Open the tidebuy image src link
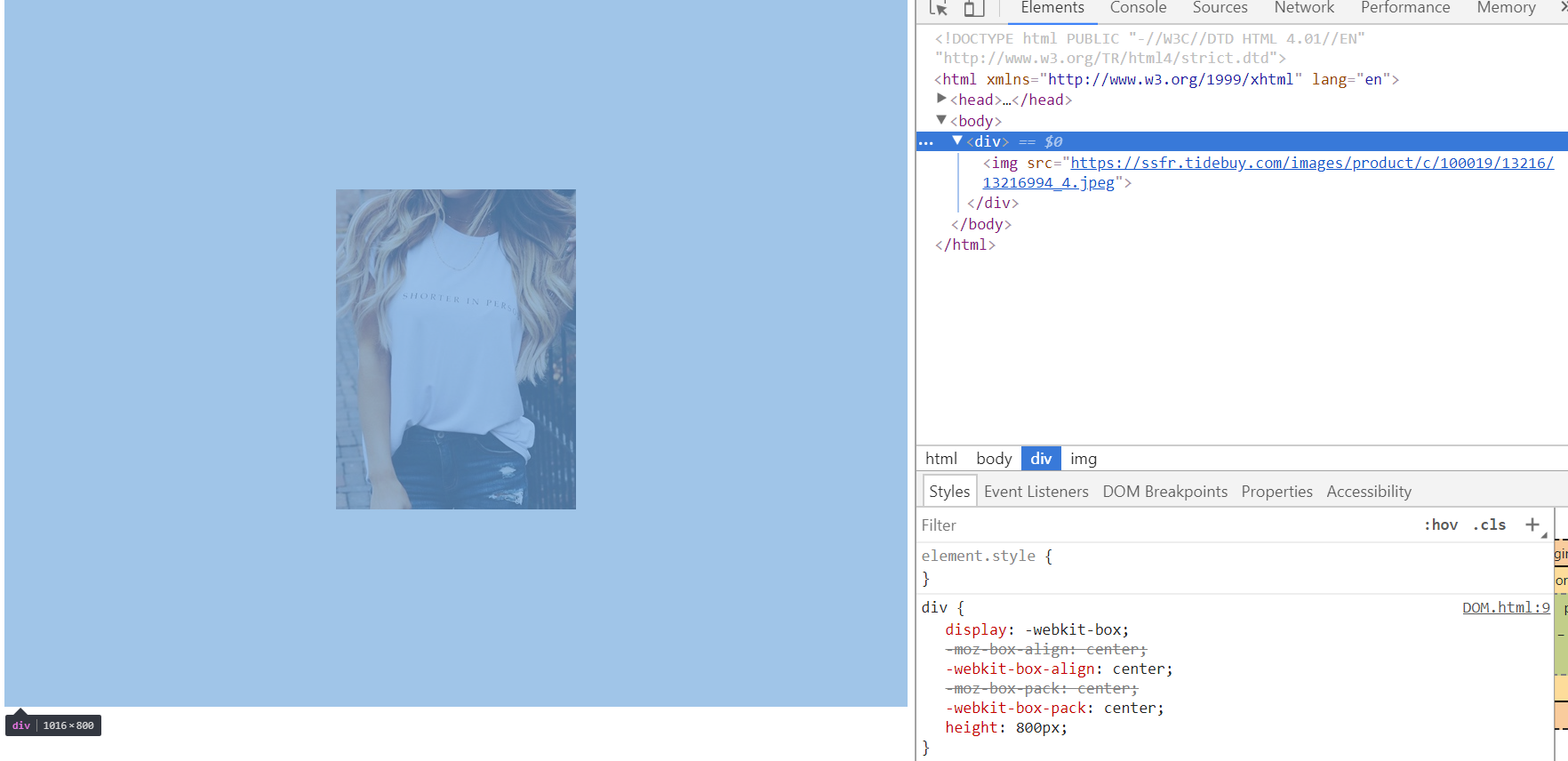 point(1268,172)
